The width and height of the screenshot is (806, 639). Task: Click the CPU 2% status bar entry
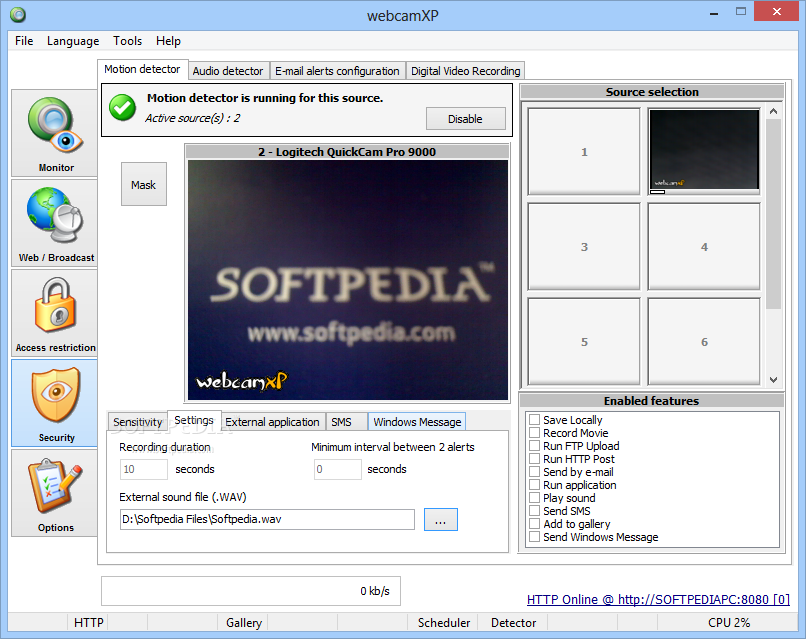[x=728, y=623]
